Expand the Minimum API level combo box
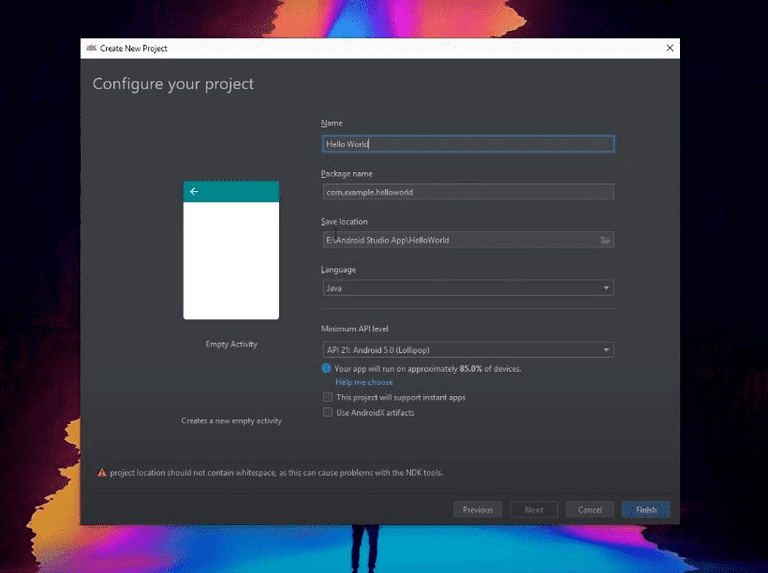768x573 pixels. [x=467, y=349]
